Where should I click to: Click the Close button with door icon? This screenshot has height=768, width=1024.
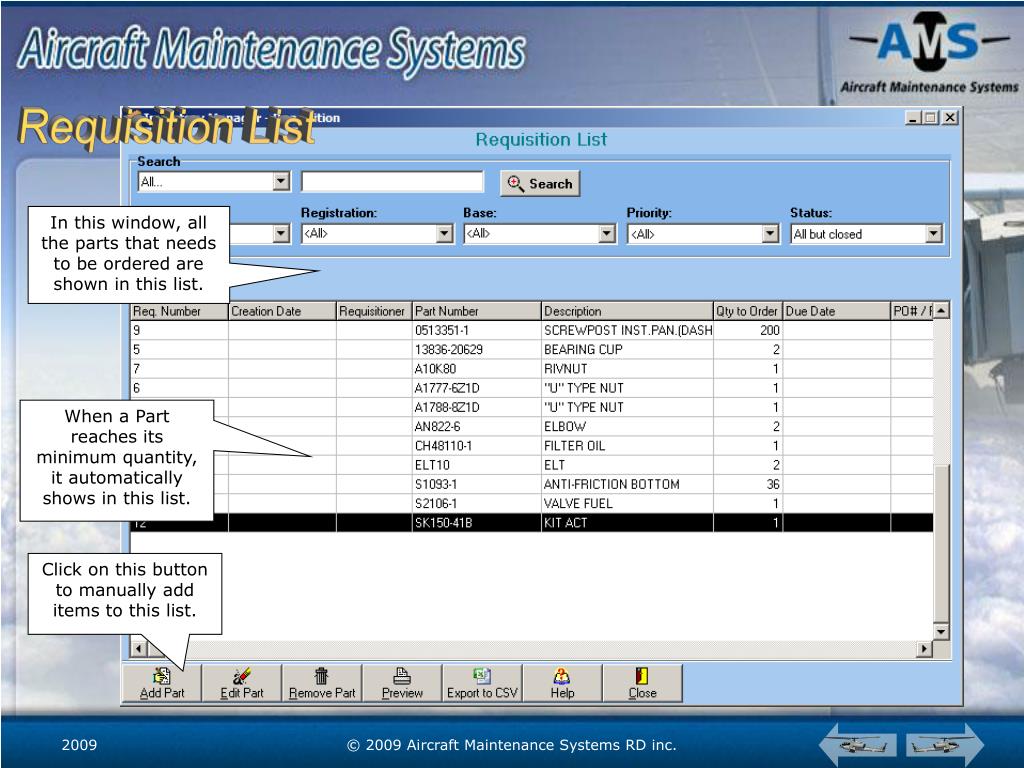click(x=643, y=683)
